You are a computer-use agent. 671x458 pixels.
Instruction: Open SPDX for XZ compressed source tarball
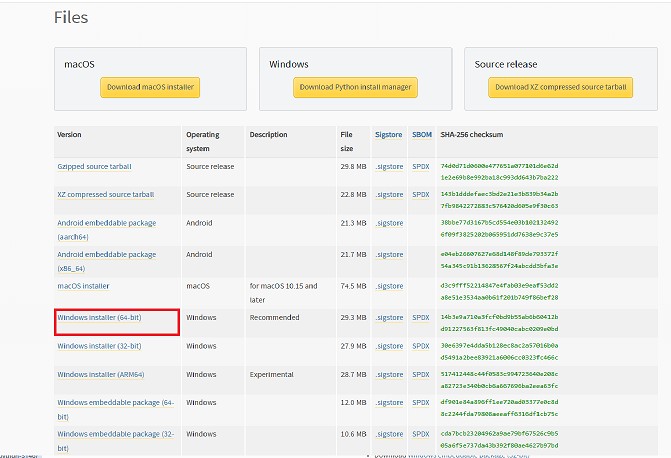point(421,194)
